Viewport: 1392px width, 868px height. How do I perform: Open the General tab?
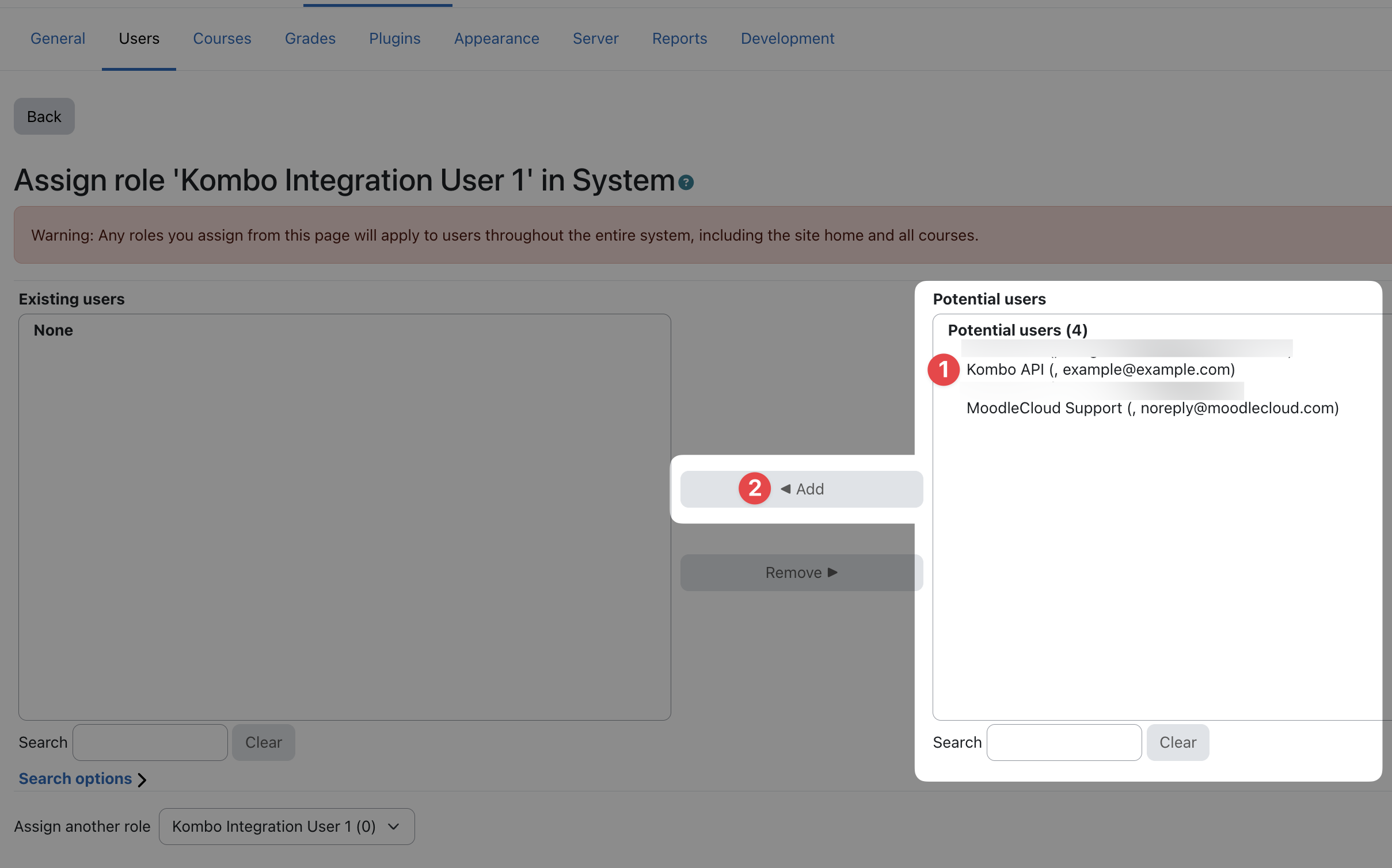tap(58, 39)
